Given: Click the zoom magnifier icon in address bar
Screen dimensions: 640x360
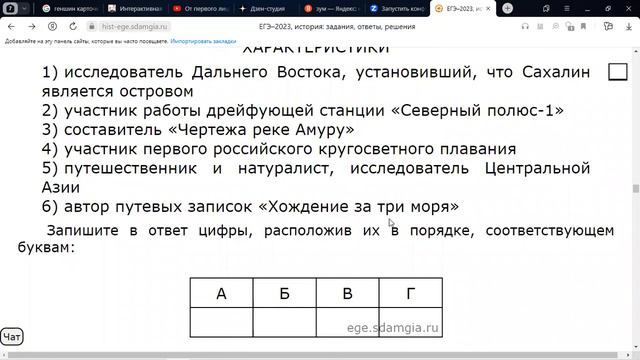Looking at the screenshot, I should (555, 27).
